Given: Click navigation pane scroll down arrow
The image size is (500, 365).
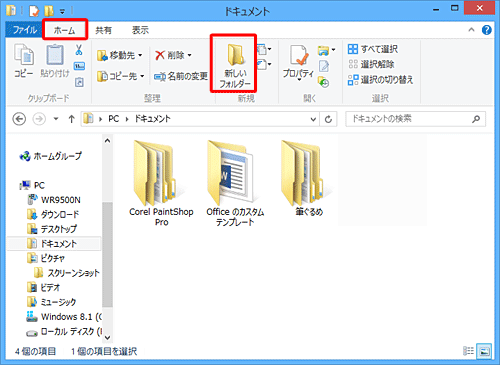Looking at the screenshot, I should (107, 337).
